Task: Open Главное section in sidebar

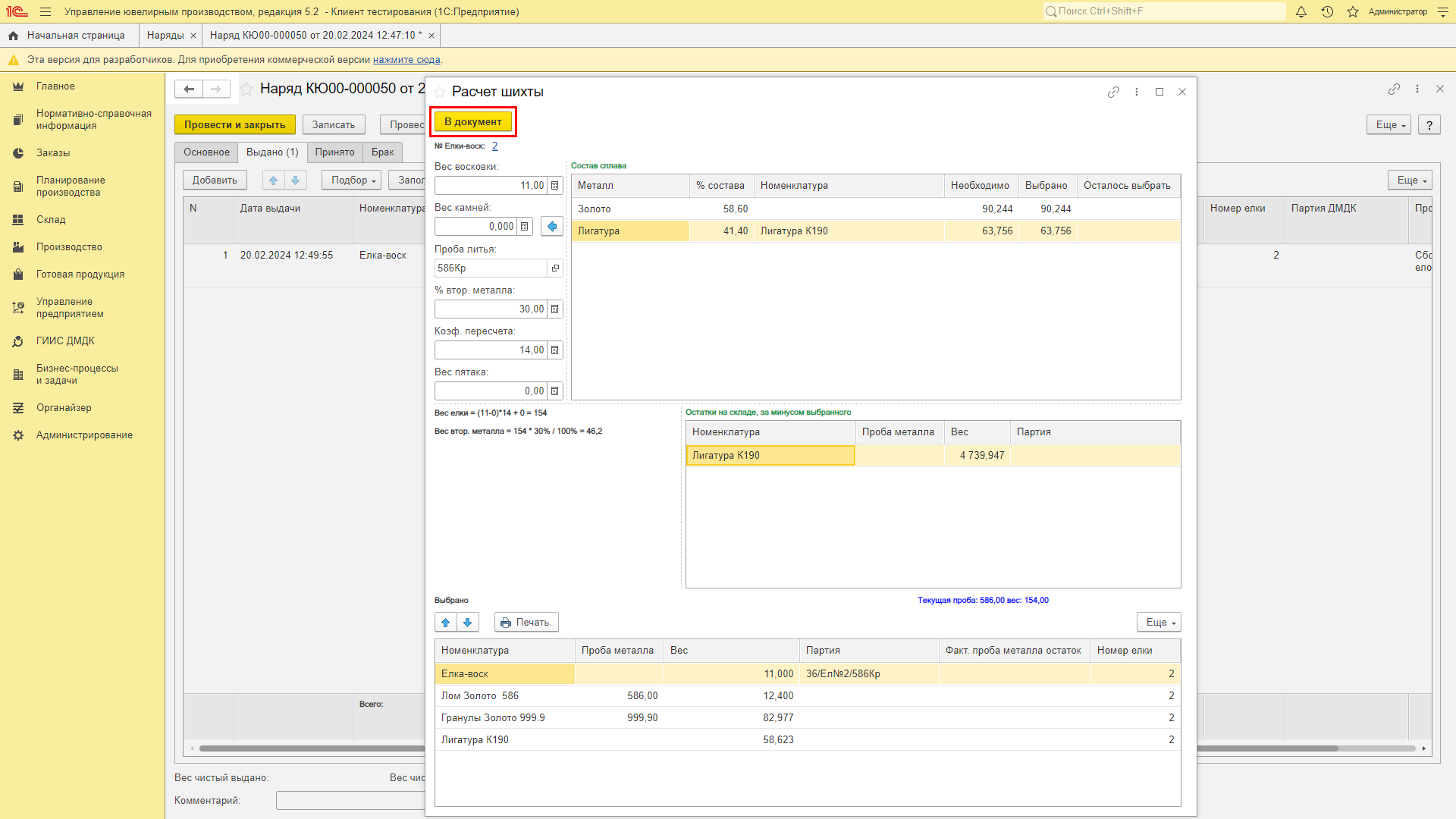Action: point(55,86)
